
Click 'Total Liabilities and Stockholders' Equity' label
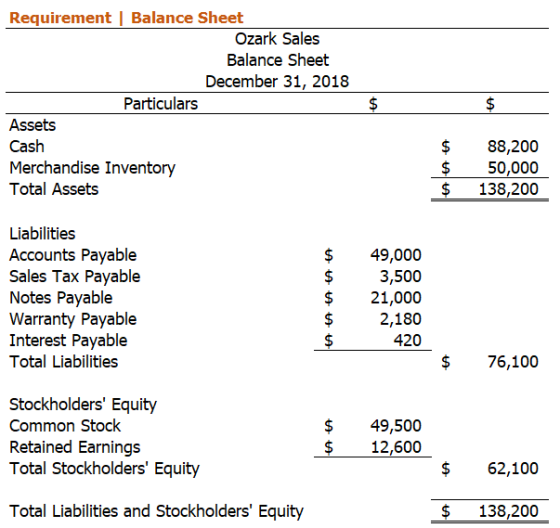pos(156,511)
